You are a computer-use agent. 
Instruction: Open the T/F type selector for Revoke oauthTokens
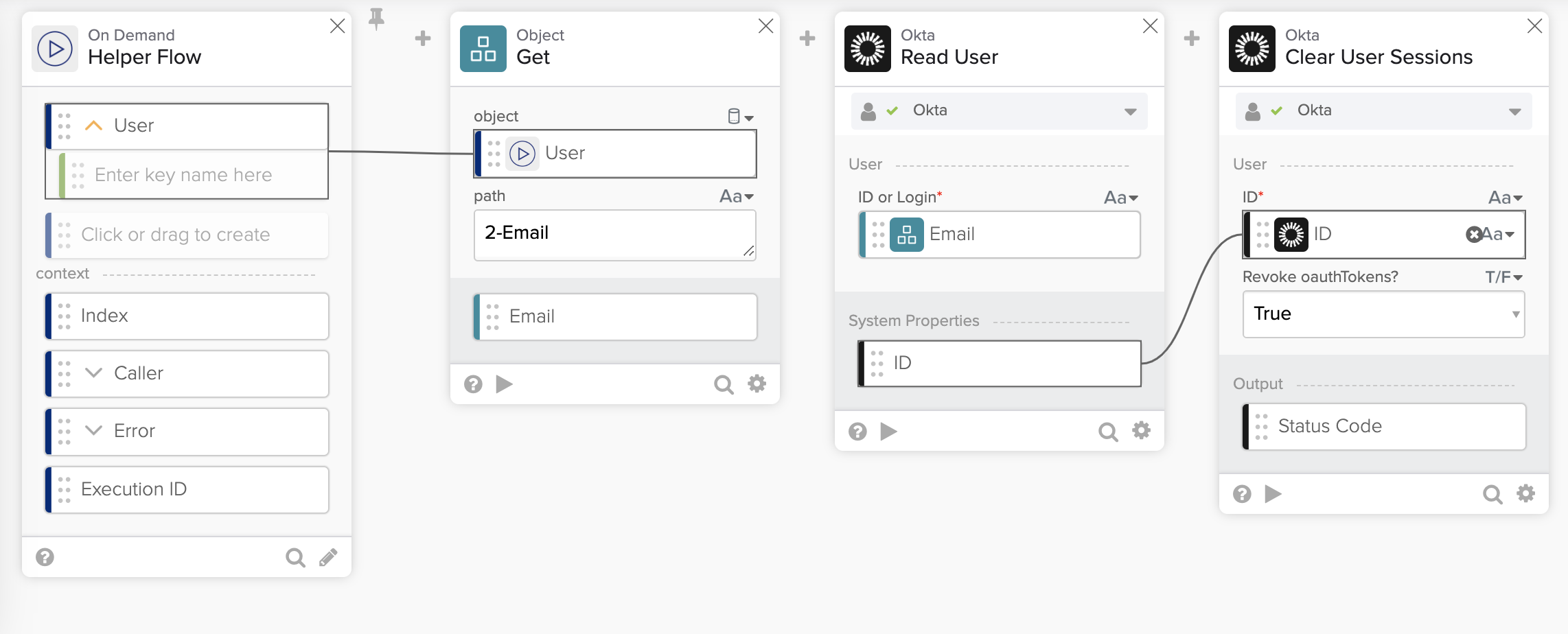click(1503, 277)
